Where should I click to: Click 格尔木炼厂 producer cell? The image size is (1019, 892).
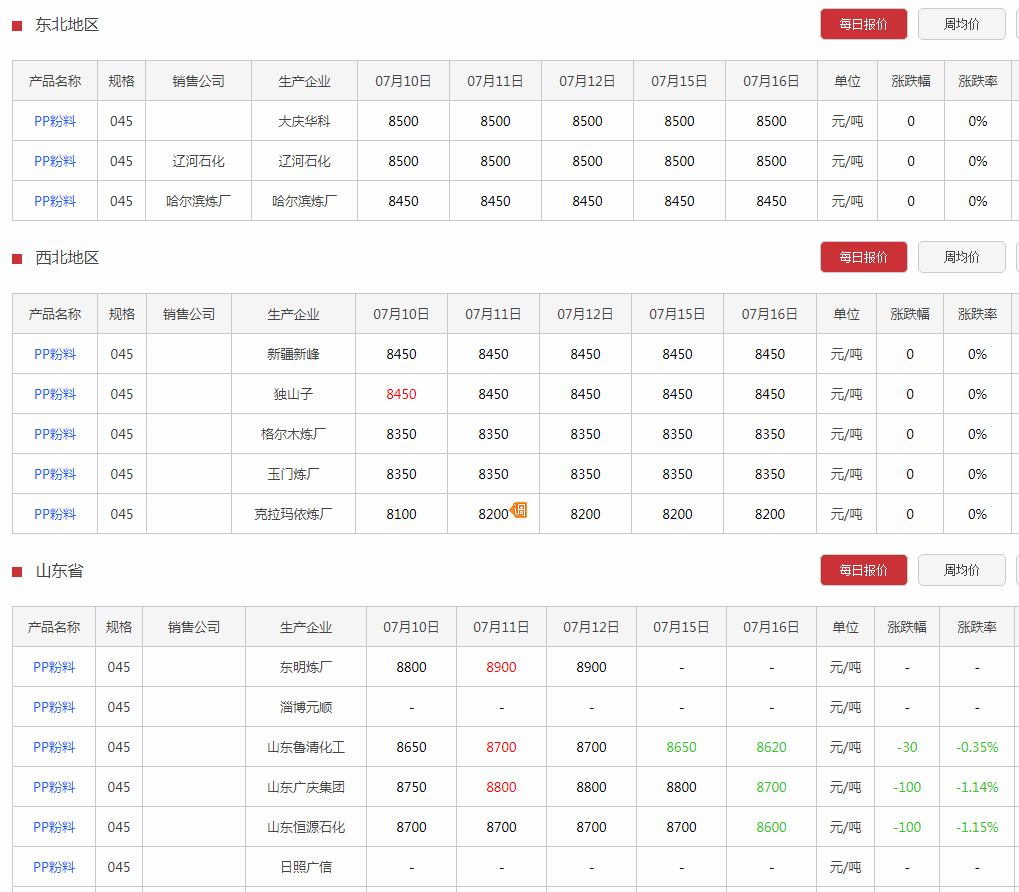(x=293, y=434)
